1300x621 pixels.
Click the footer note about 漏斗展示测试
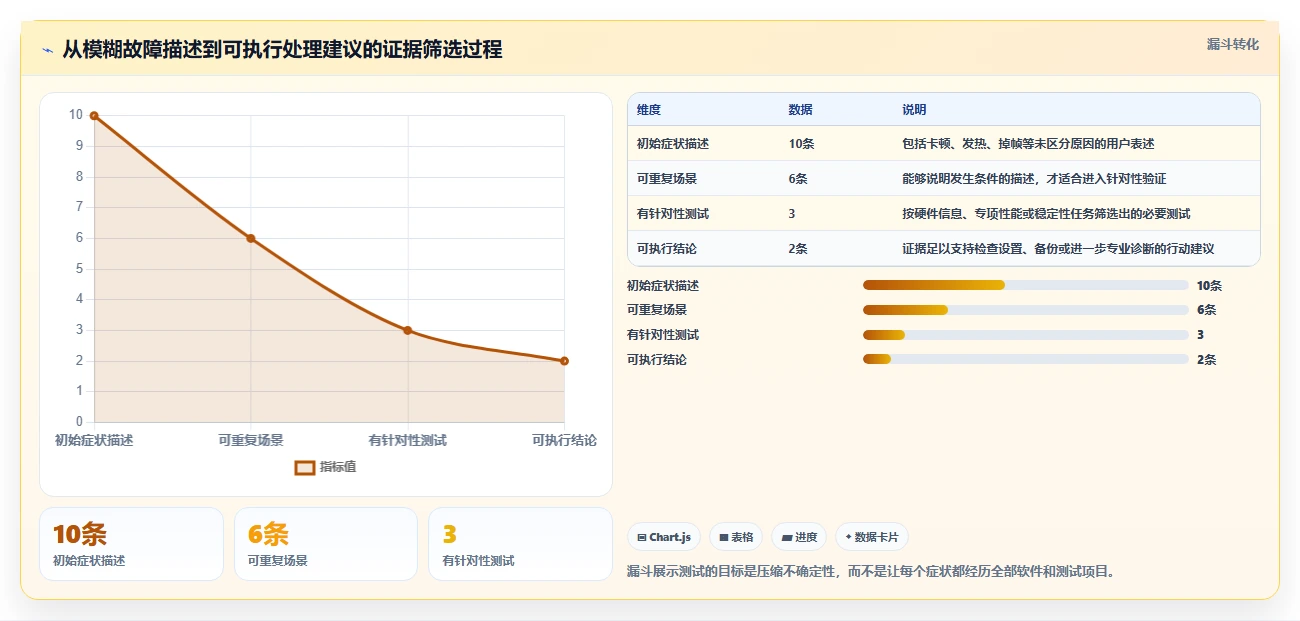(871, 572)
